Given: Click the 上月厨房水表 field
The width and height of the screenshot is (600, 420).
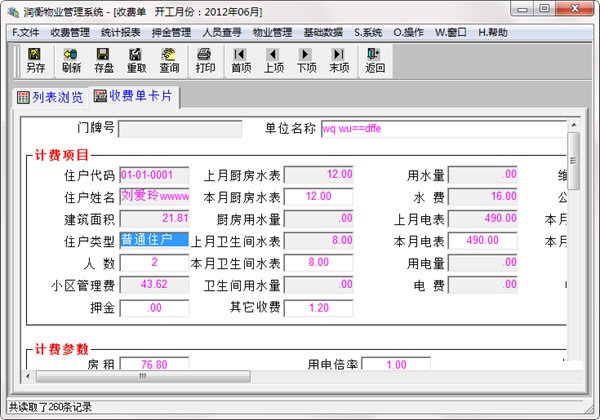Looking at the screenshot, I should point(318,174).
